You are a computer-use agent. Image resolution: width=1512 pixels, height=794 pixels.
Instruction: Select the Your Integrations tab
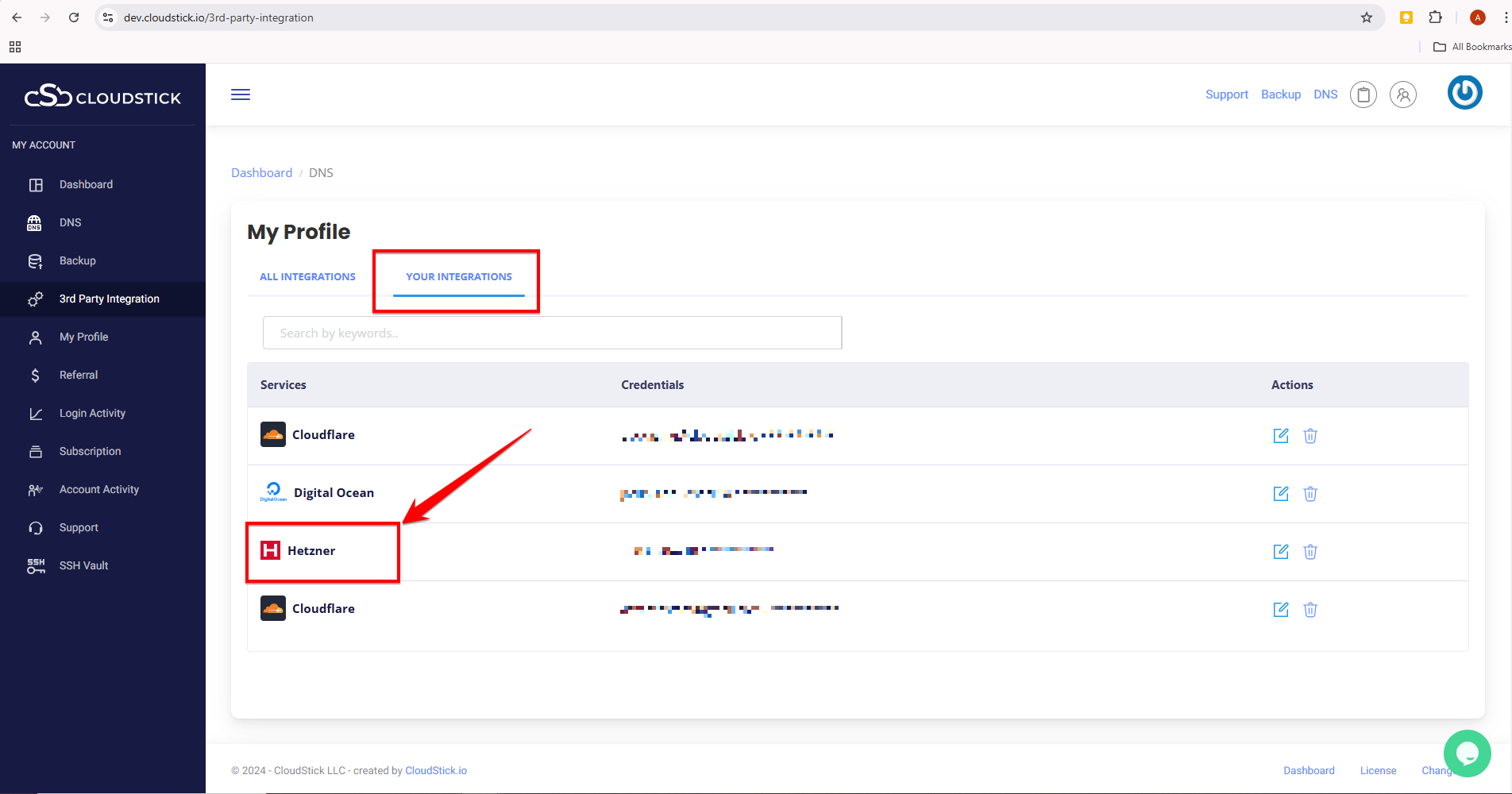[459, 276]
